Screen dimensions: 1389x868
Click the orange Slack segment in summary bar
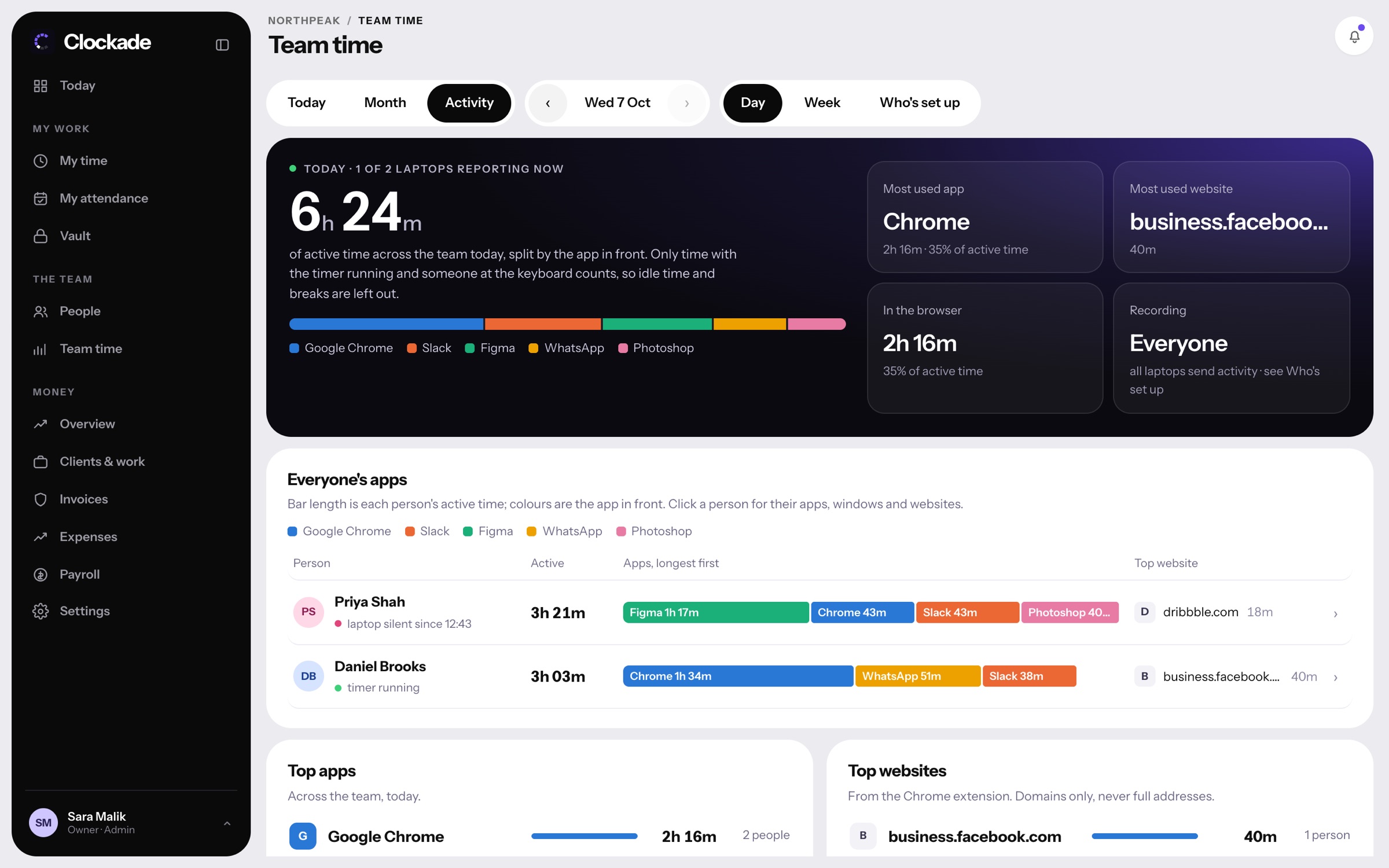pyautogui.click(x=543, y=324)
